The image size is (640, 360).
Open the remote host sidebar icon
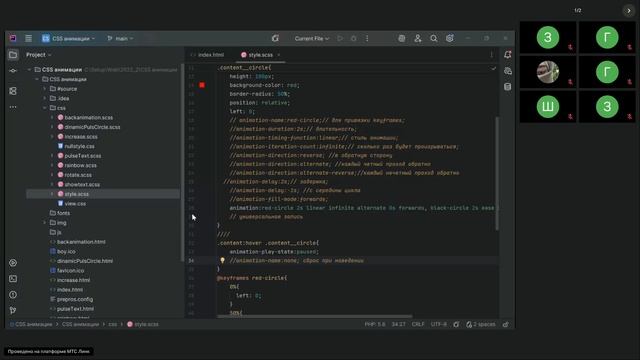pos(508,71)
